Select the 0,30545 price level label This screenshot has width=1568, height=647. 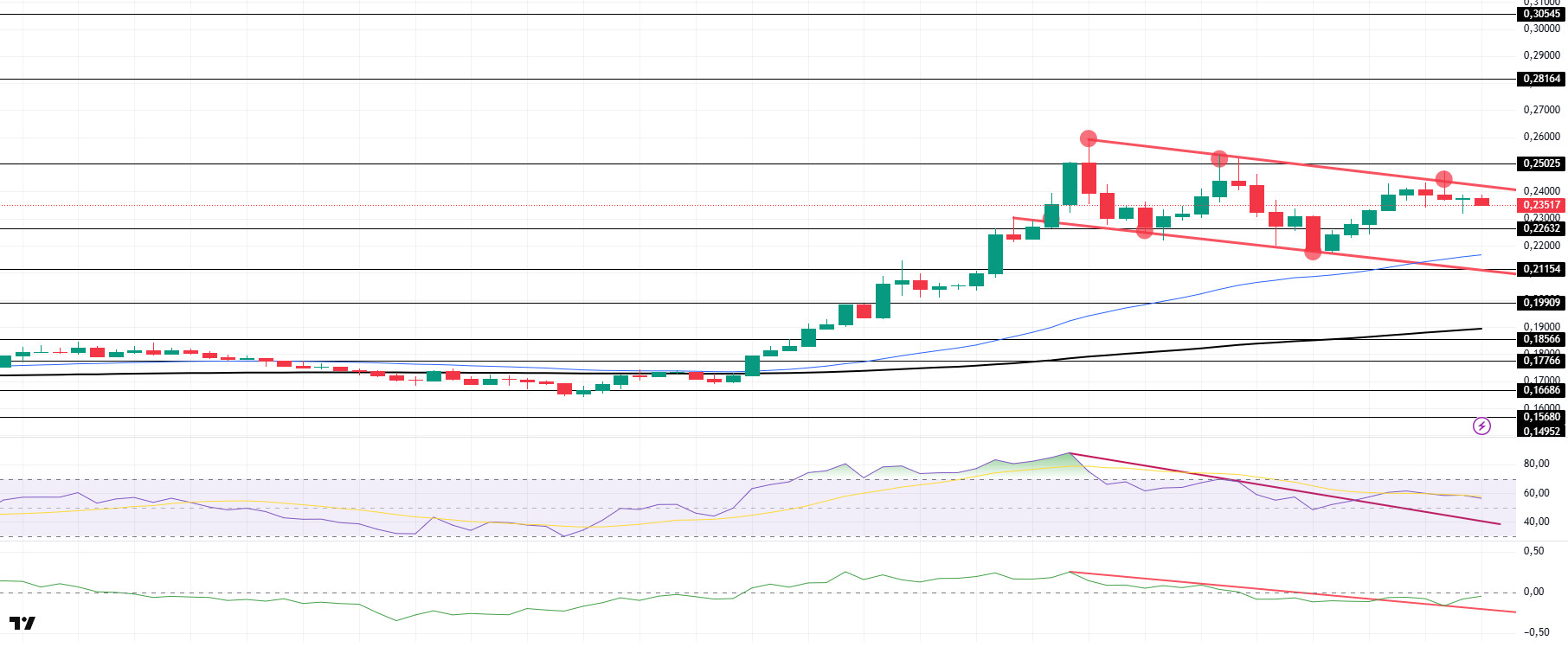pyautogui.click(x=1541, y=14)
